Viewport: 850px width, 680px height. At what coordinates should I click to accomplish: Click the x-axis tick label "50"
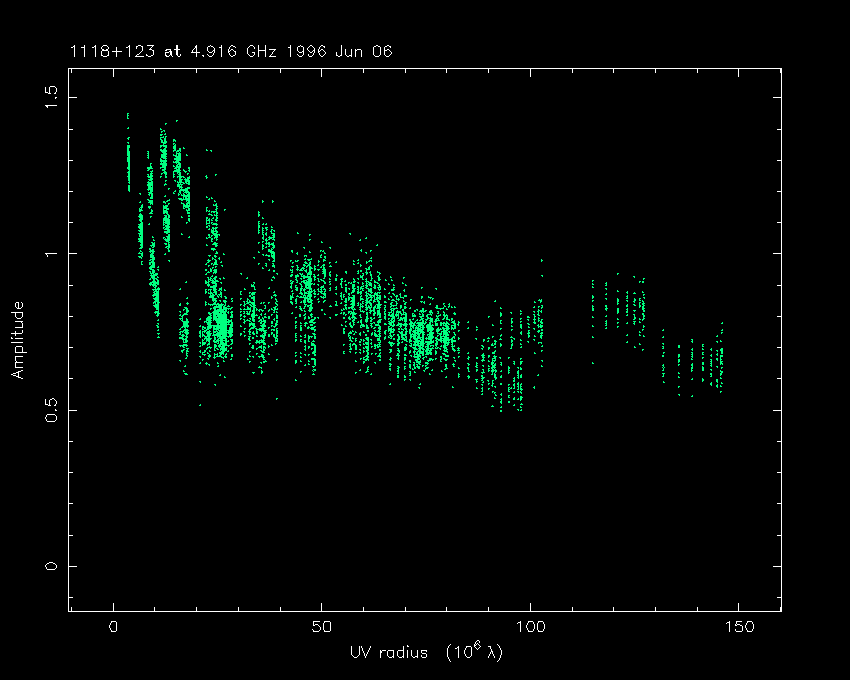point(322,627)
